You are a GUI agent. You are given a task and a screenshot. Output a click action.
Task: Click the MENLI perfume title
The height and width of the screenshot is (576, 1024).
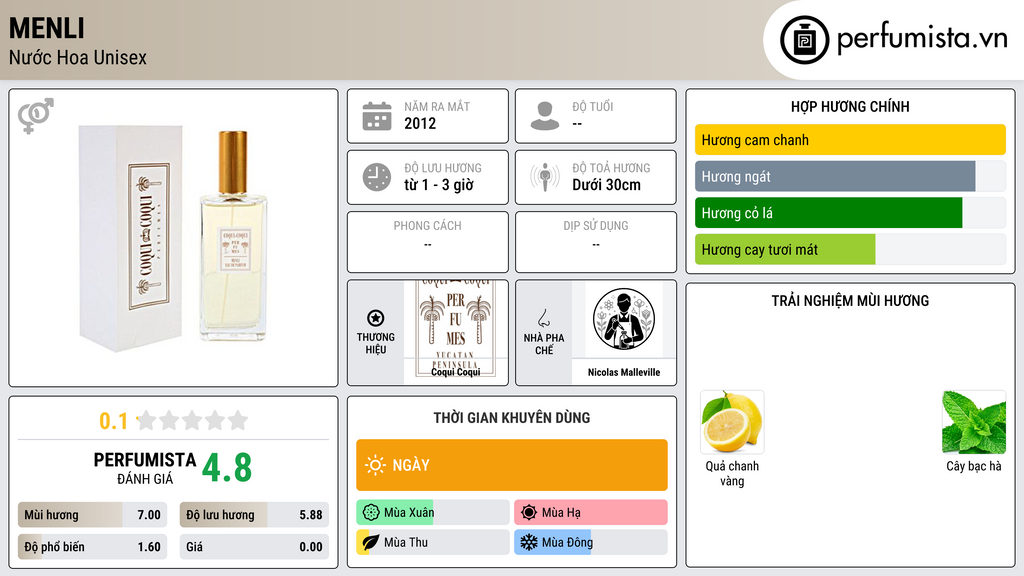coord(47,28)
